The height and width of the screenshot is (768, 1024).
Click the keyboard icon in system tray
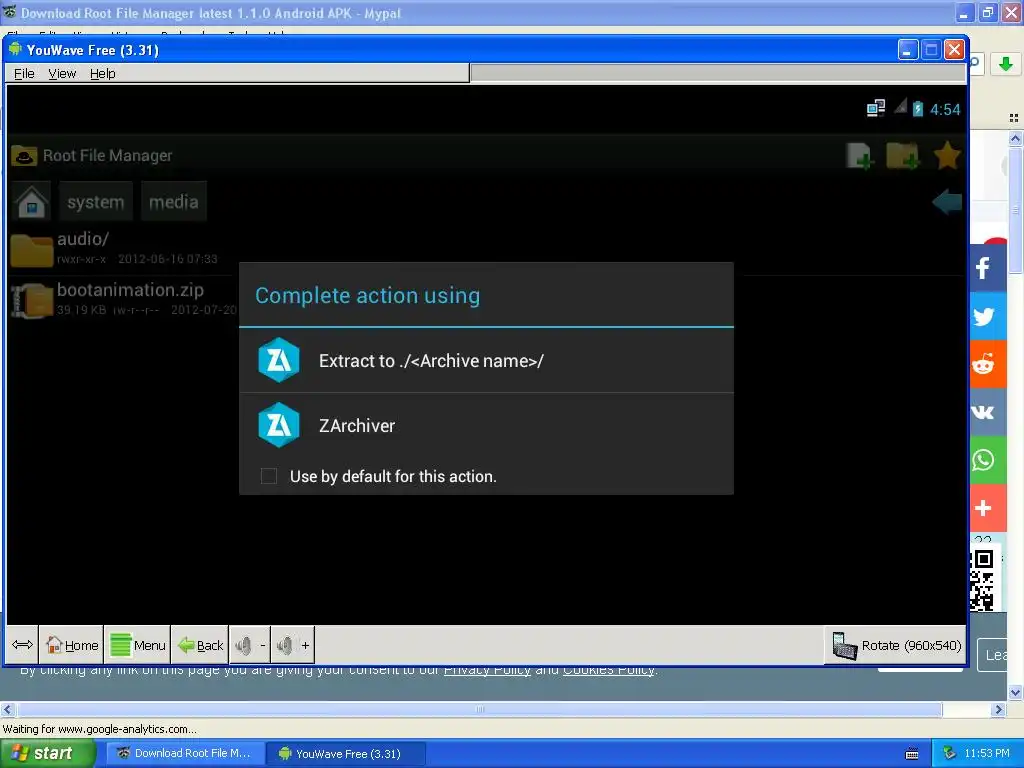[x=912, y=754]
